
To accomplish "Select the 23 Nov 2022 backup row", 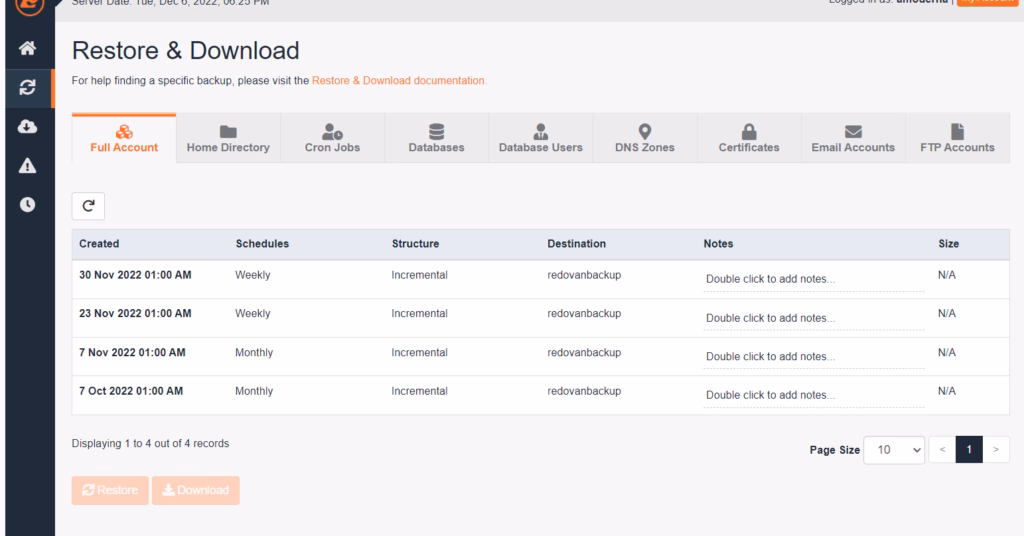I will point(541,318).
